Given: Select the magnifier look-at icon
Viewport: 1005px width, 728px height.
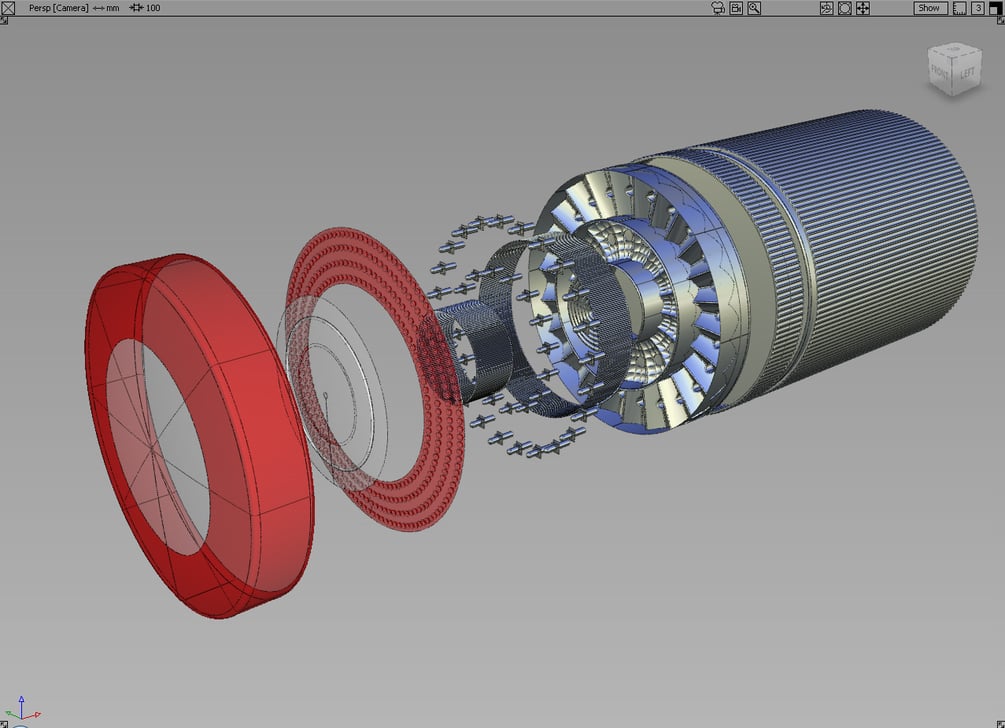Looking at the screenshot, I should 754,8.
